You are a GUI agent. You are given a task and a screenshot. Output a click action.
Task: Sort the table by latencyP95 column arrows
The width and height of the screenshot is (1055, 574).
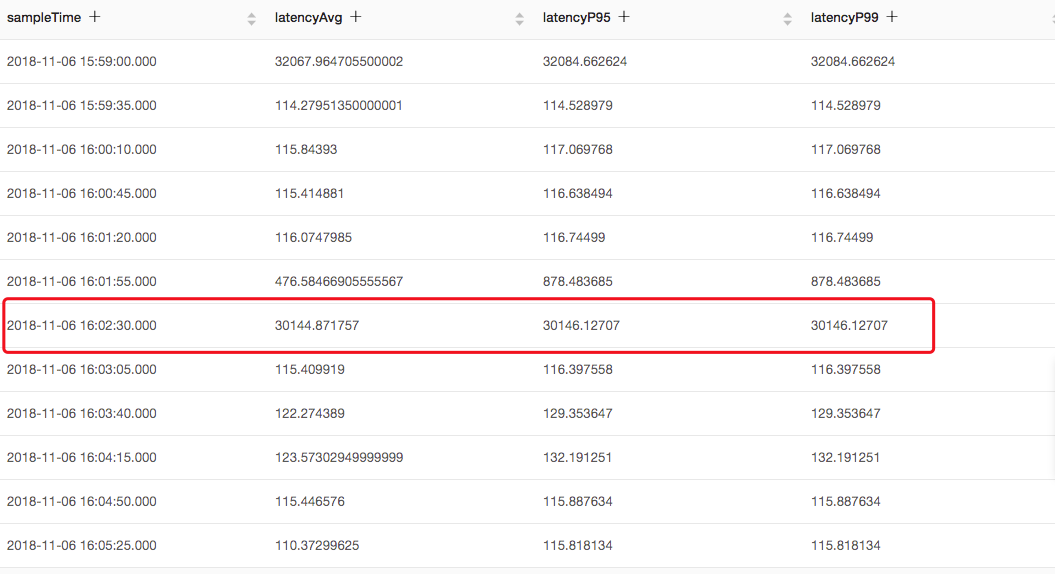pos(787,20)
